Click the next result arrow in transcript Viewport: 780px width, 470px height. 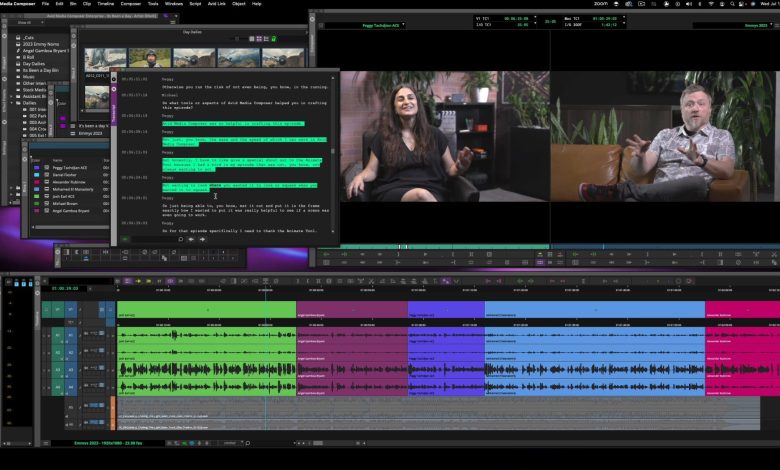(203, 239)
